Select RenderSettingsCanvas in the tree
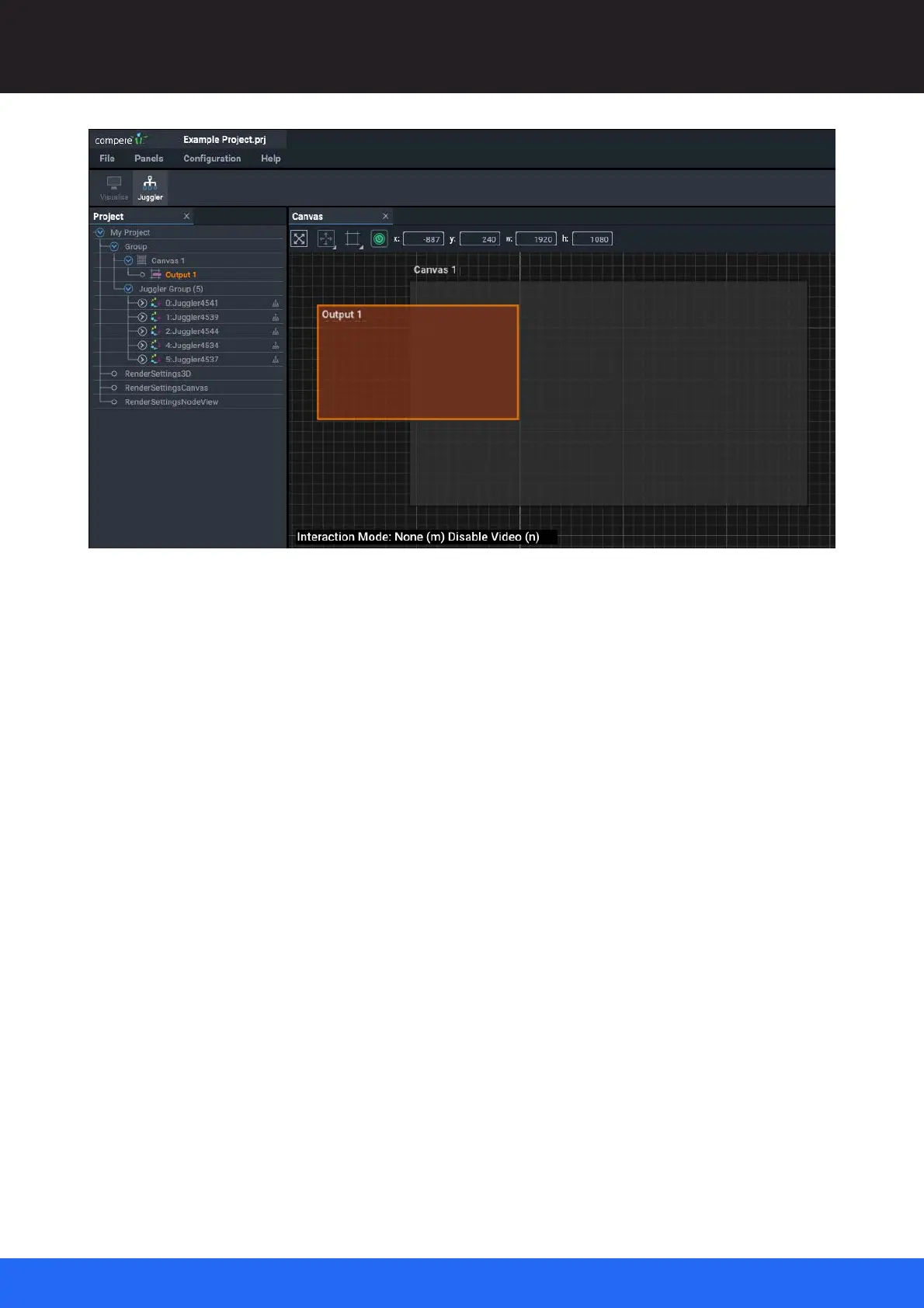 pos(166,388)
